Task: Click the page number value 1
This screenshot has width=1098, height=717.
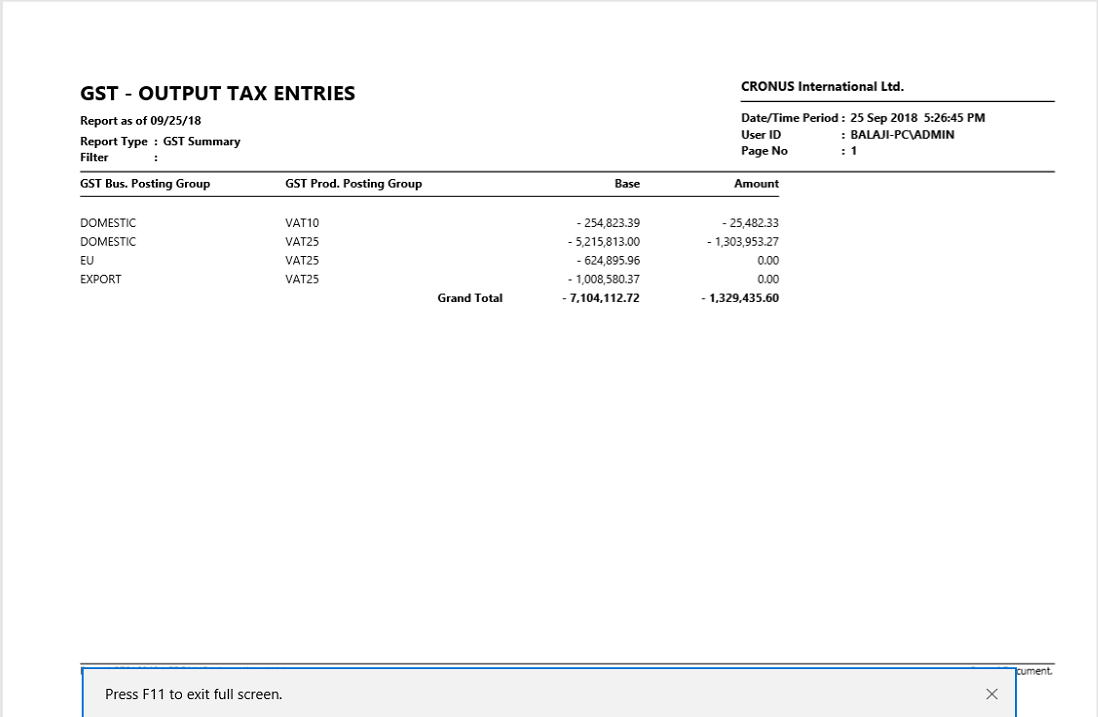Action: pyautogui.click(x=854, y=151)
